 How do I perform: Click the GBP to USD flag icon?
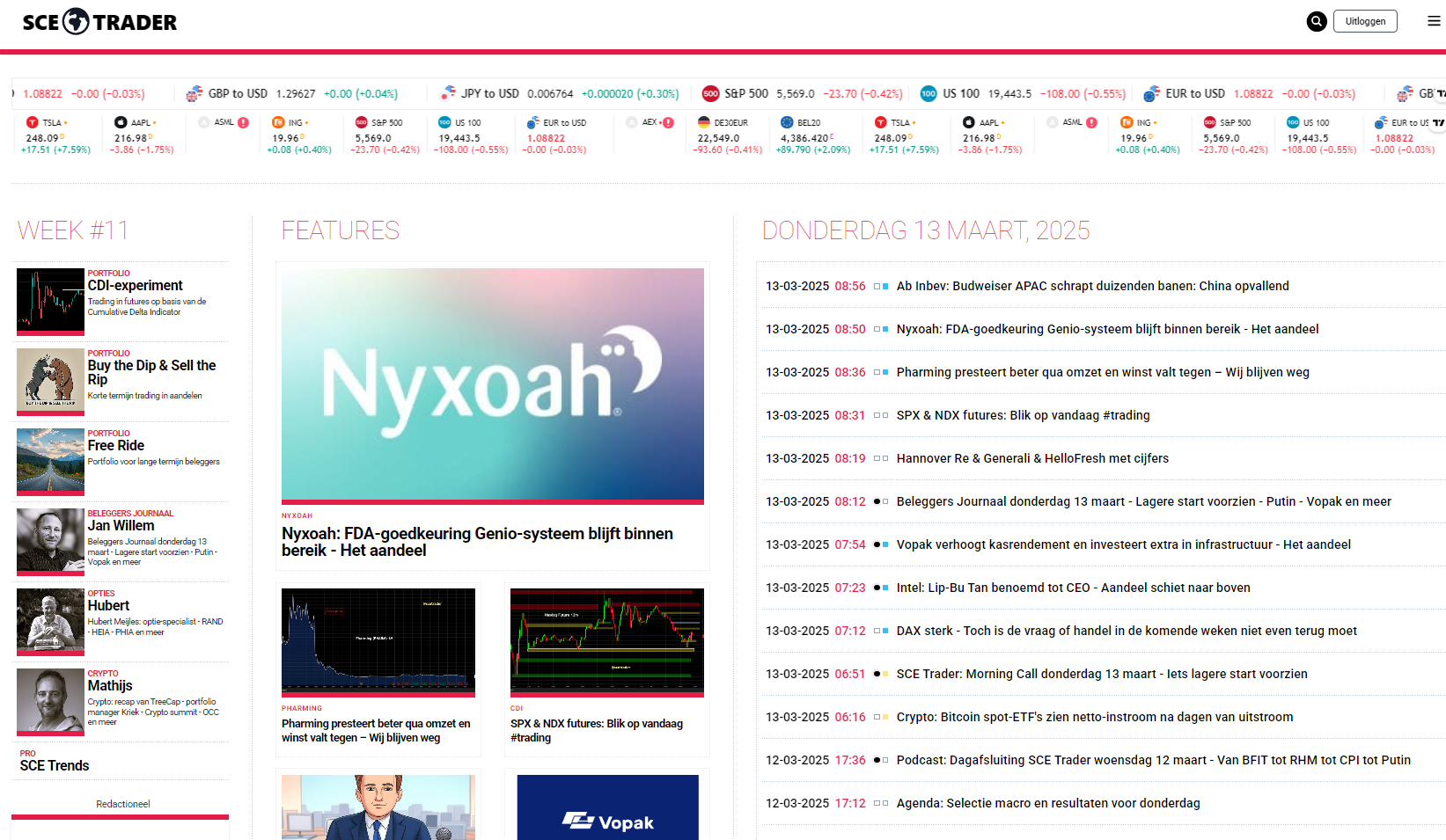pos(195,93)
